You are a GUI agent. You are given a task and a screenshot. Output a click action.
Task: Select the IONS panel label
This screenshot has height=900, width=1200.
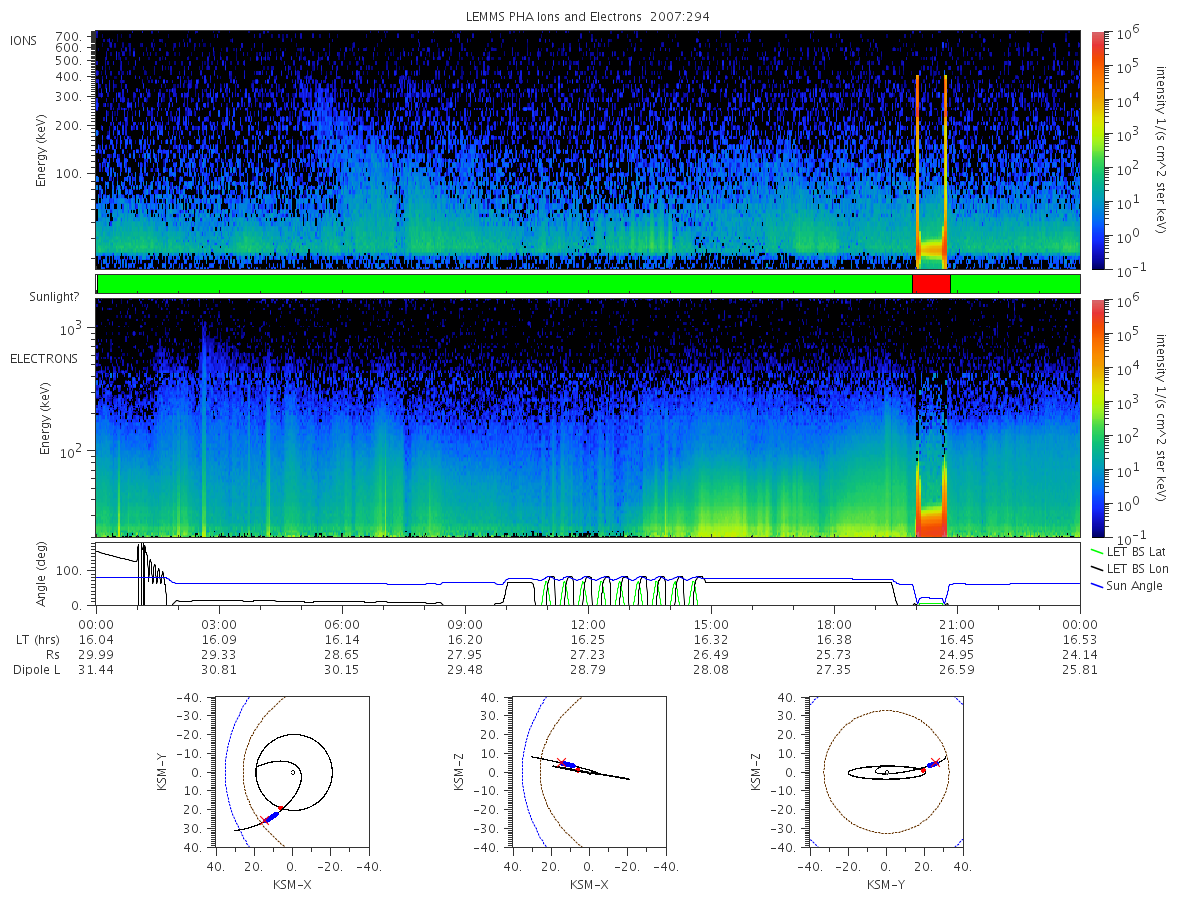click(x=24, y=40)
